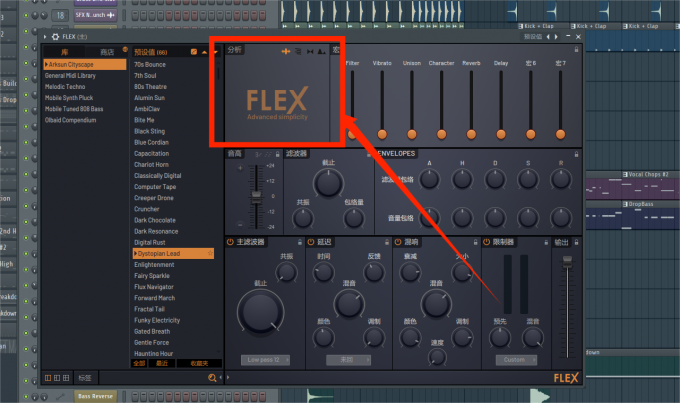The image size is (680, 403).
Task: Choose the 70s Bounce preset
Action: [x=150, y=65]
